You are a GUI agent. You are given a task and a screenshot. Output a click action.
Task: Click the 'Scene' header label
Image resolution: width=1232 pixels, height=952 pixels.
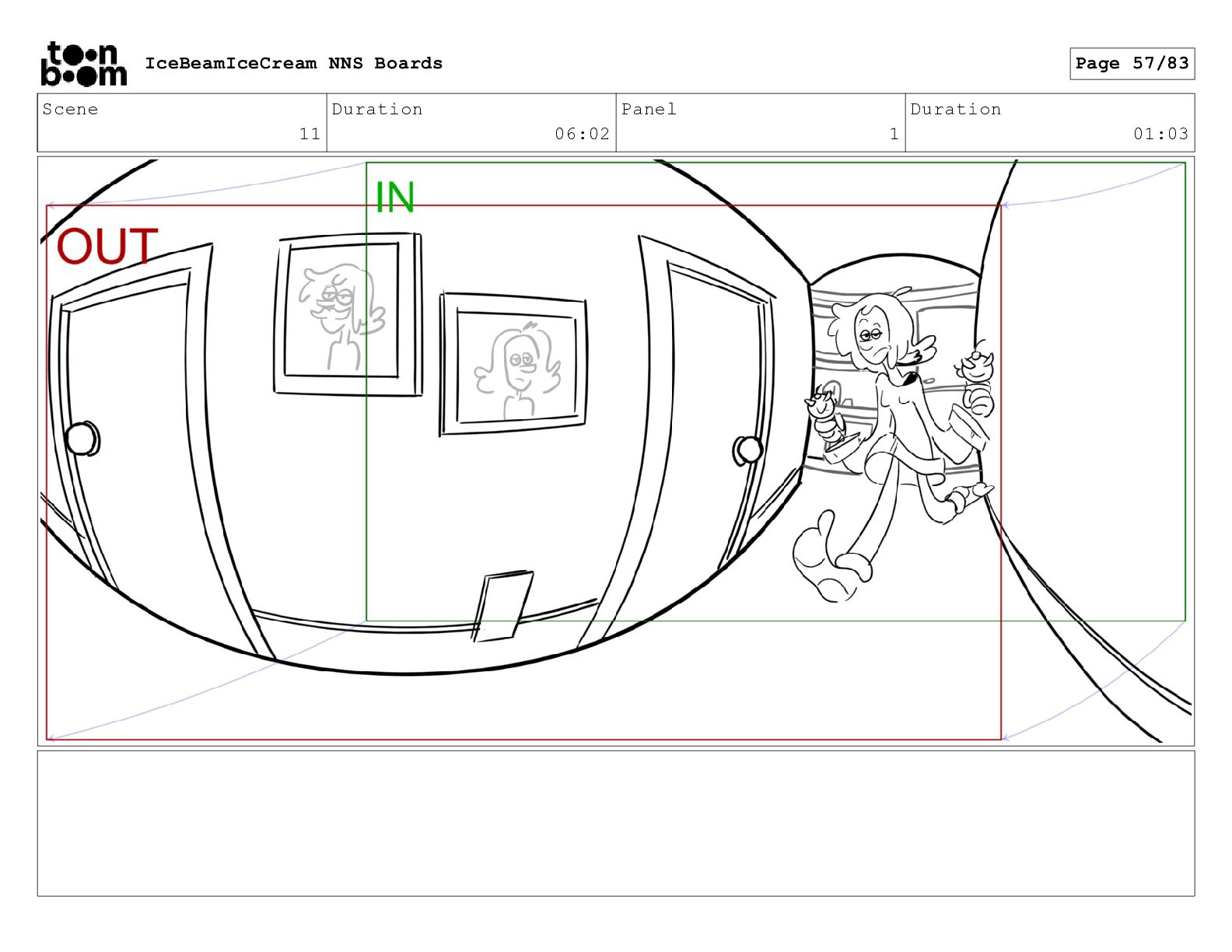pos(71,110)
